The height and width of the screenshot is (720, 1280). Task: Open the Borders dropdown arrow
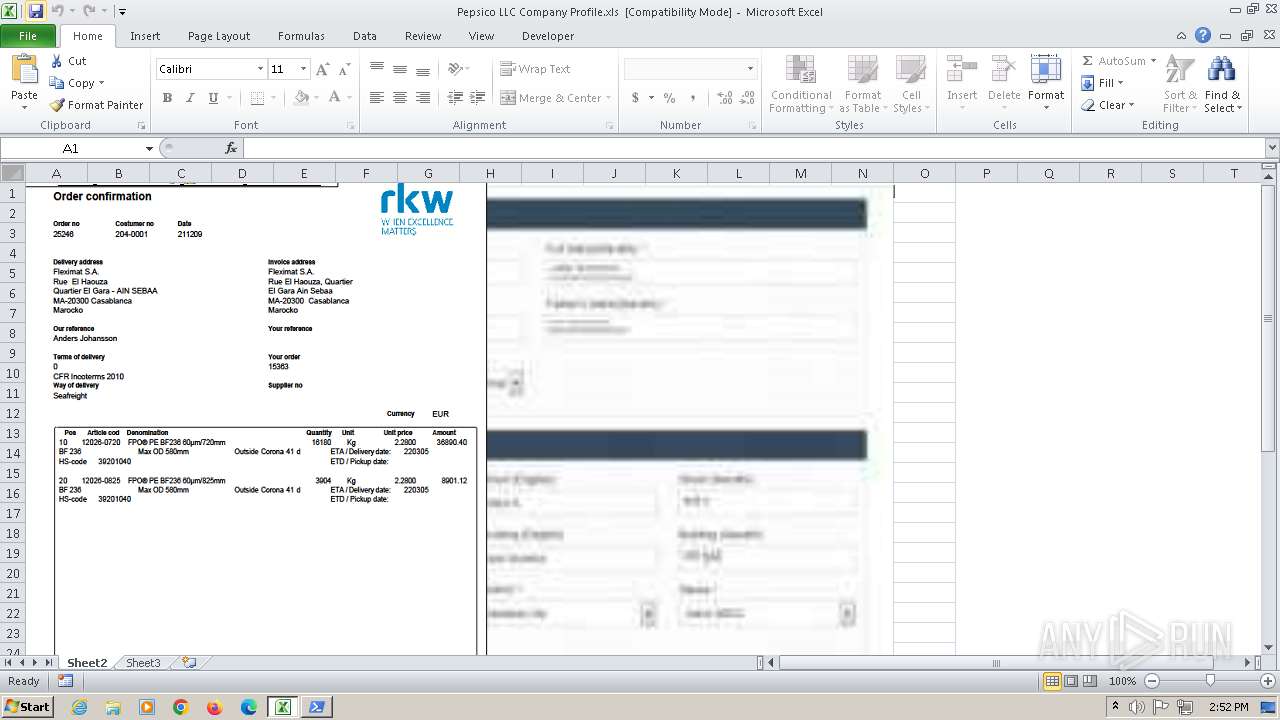pos(274,98)
